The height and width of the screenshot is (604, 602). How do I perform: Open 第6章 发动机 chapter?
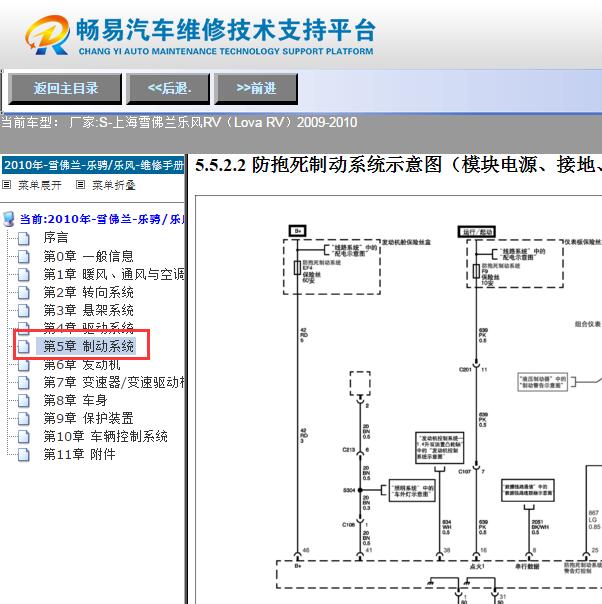click(82, 364)
